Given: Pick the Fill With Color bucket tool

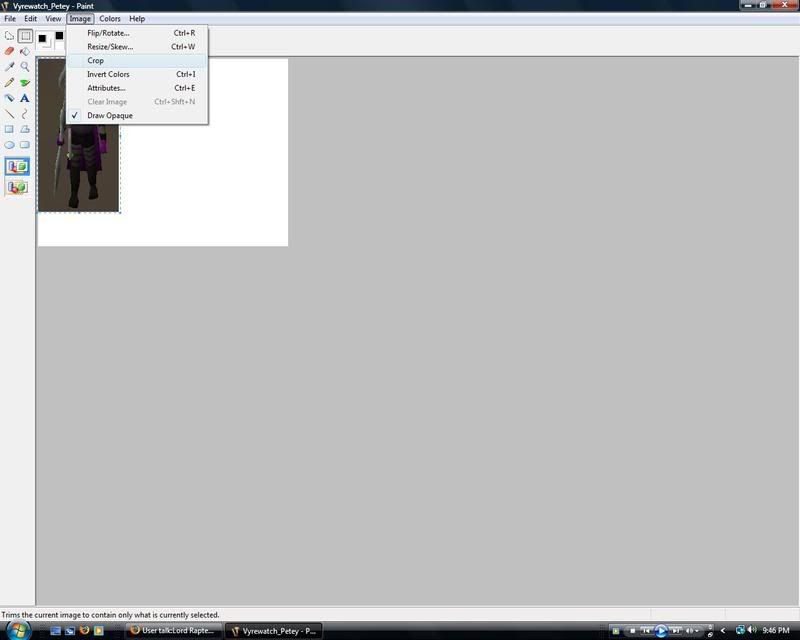Looking at the screenshot, I should click(25, 51).
